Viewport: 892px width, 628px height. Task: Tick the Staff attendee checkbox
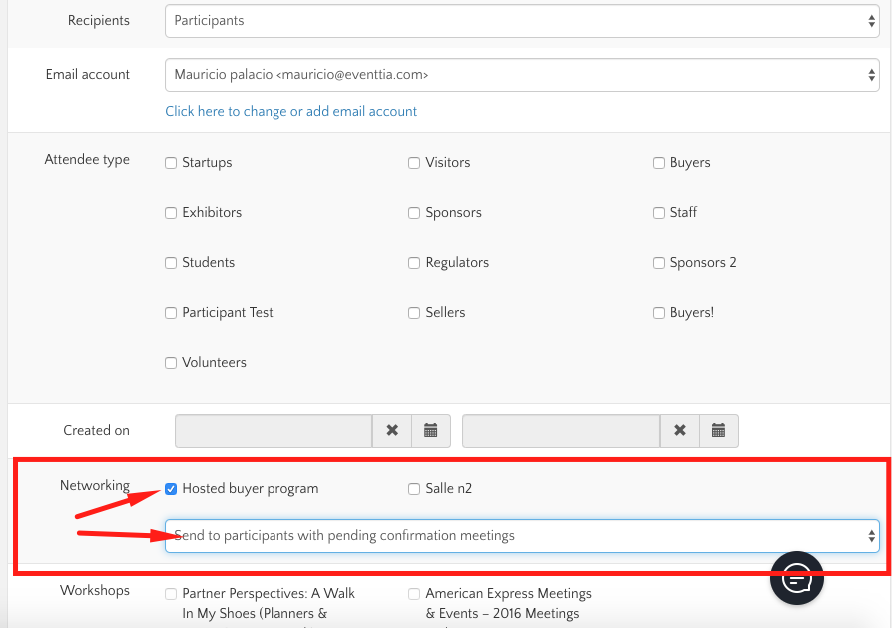pyautogui.click(x=659, y=213)
